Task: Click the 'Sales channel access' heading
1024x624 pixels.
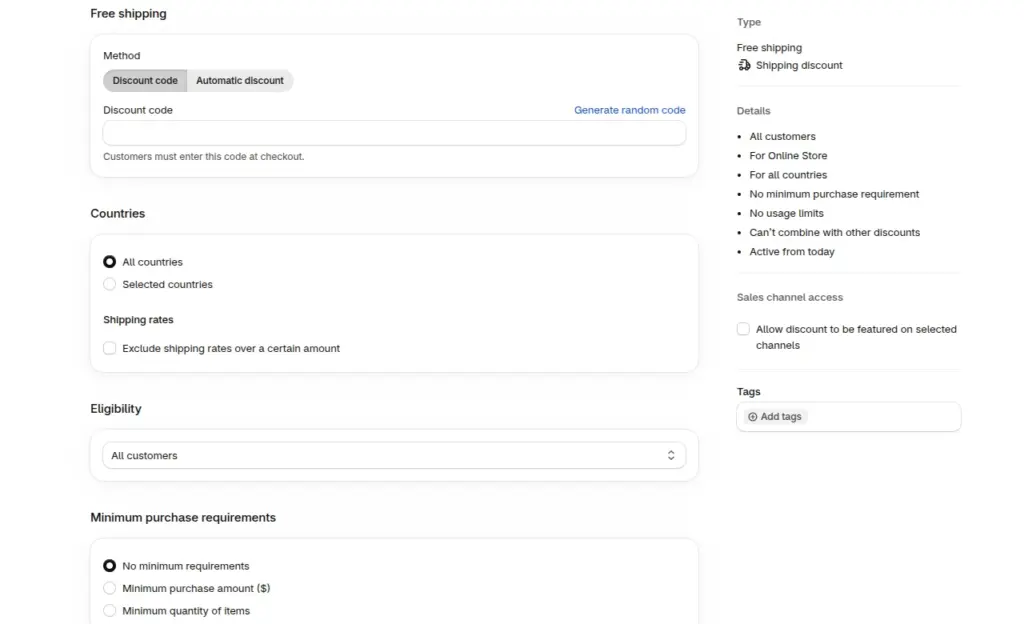Action: click(790, 298)
